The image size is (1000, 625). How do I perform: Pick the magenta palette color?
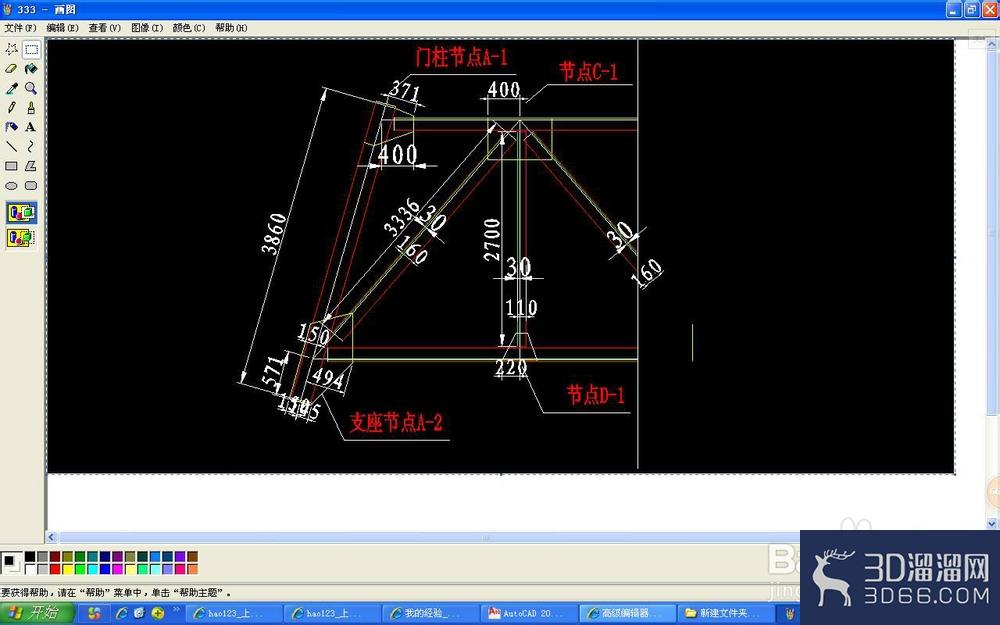[117, 569]
